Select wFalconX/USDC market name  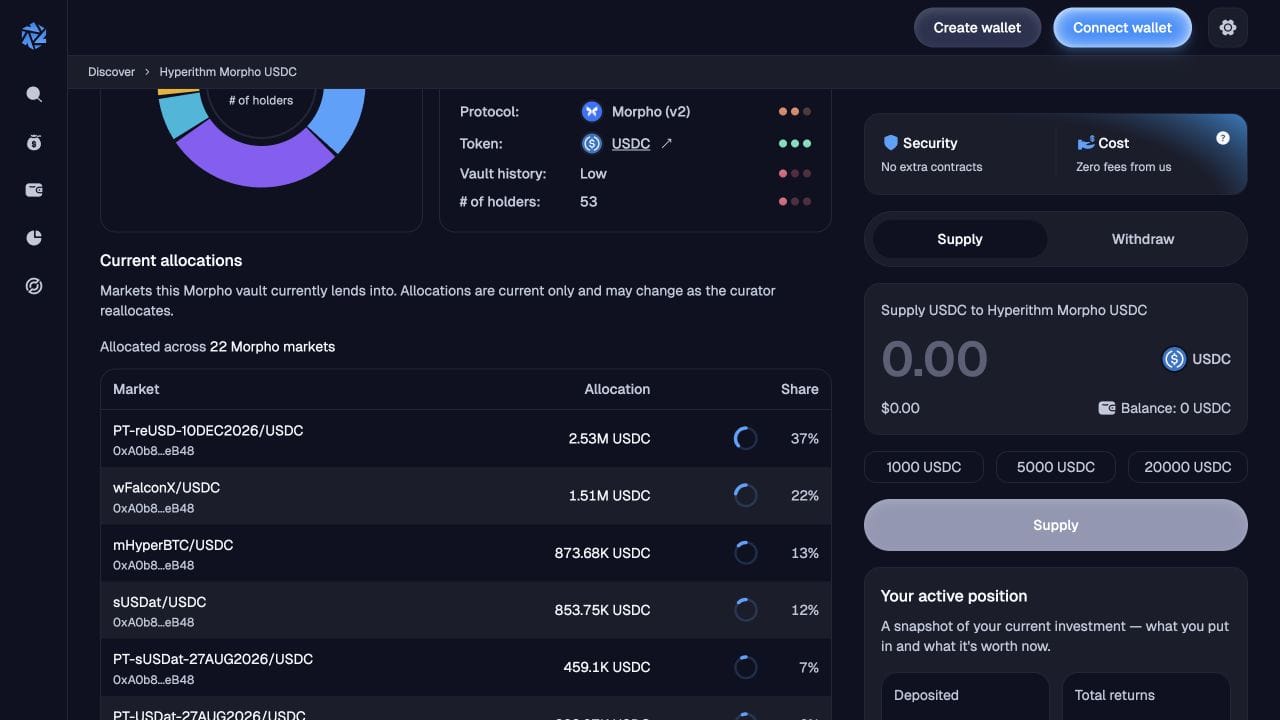click(166, 488)
